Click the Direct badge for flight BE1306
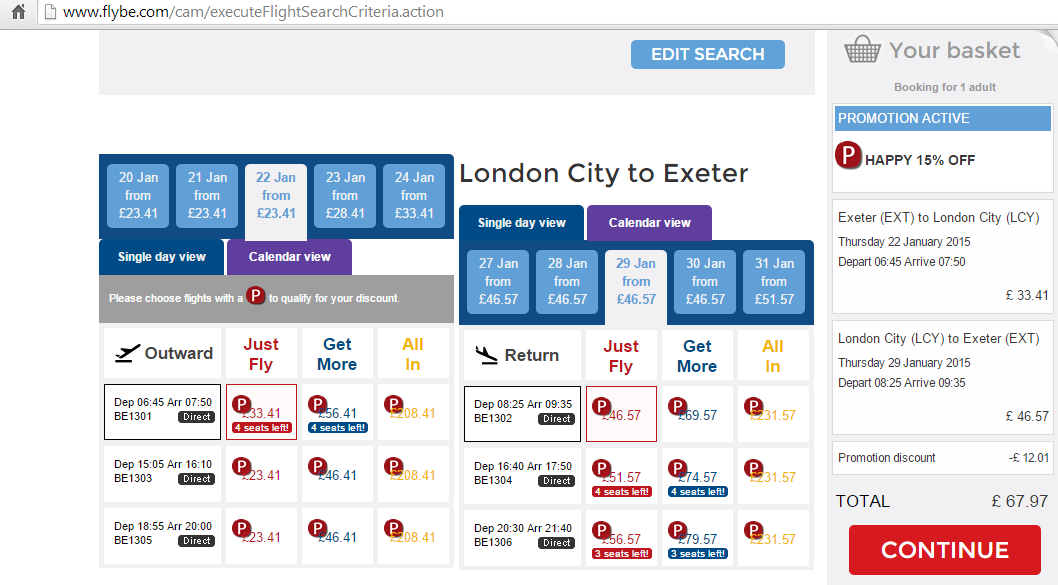 click(557, 543)
